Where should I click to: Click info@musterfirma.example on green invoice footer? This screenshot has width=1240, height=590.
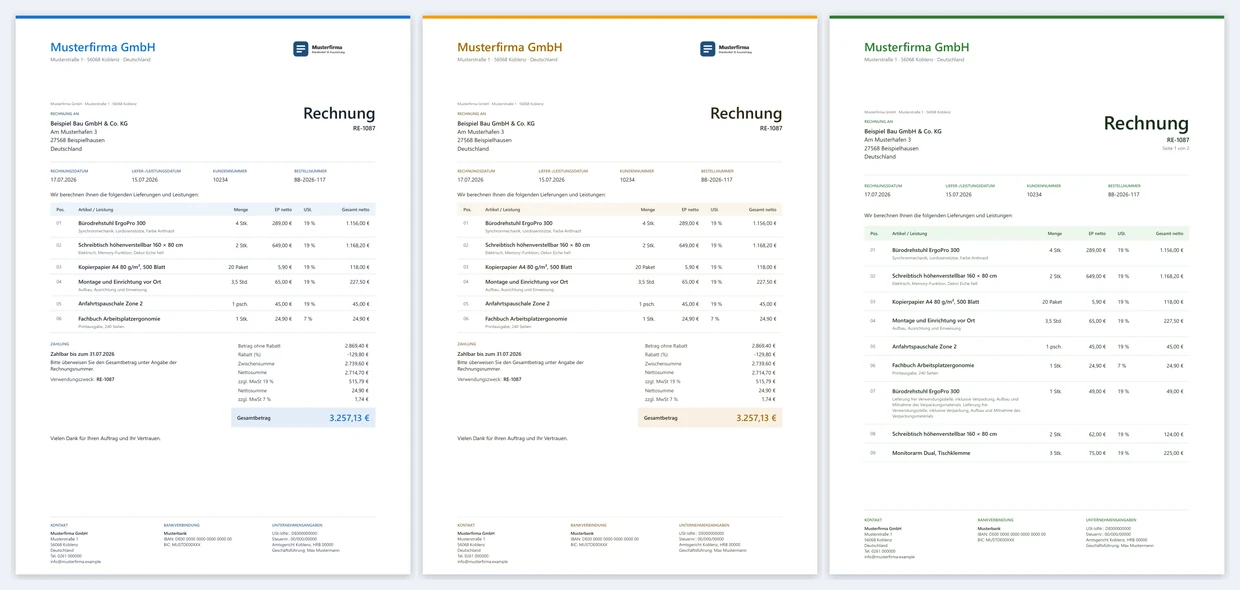[x=890, y=557]
